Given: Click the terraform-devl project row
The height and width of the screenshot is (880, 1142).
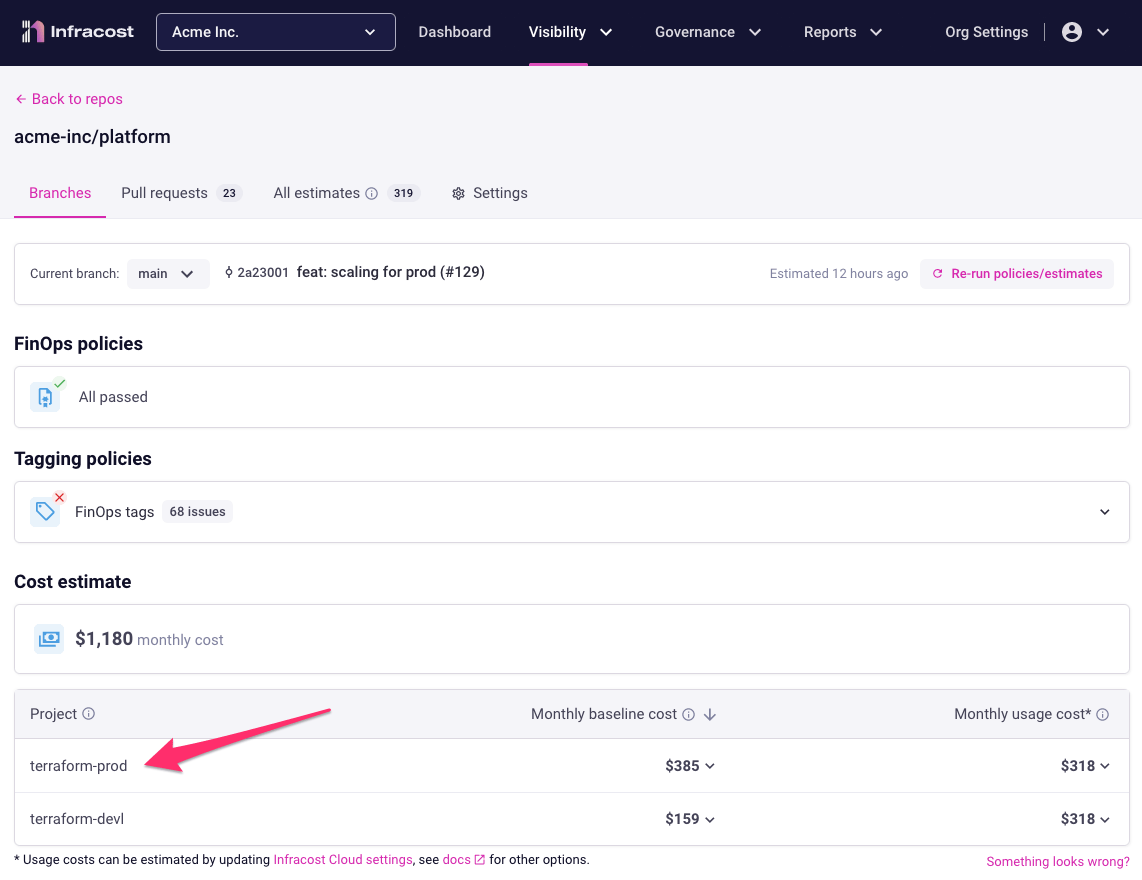Looking at the screenshot, I should pyautogui.click(x=572, y=819).
